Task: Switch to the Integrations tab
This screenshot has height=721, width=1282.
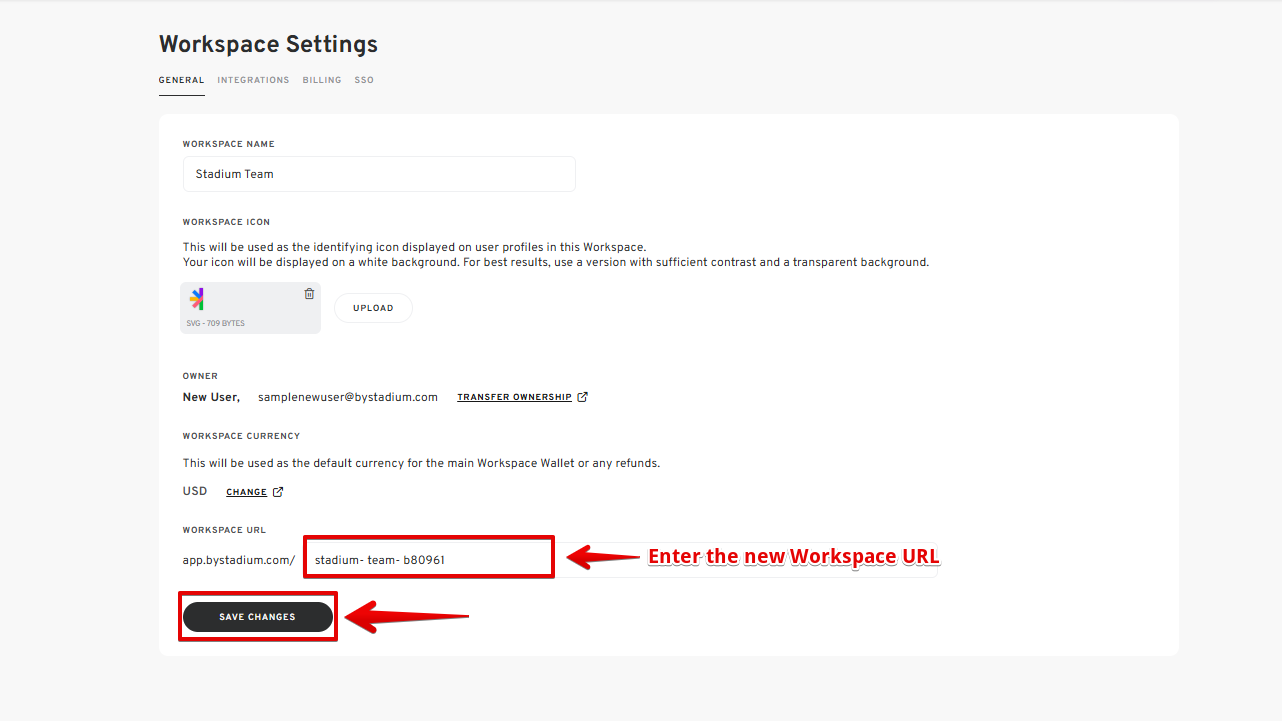Action: point(253,80)
